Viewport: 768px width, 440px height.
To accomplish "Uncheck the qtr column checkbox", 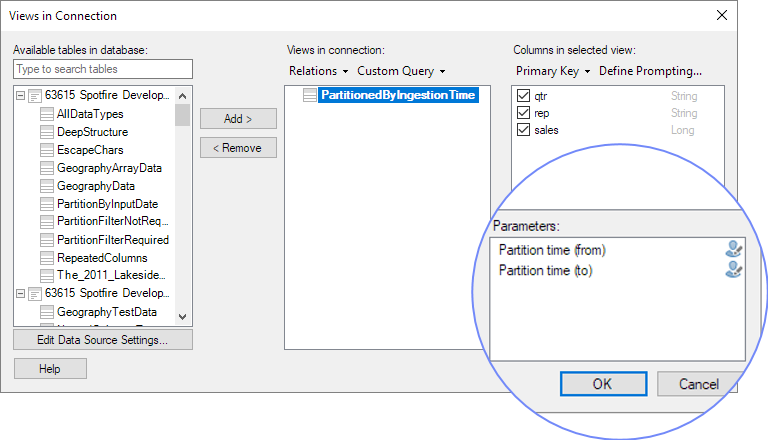I will tap(523, 97).
